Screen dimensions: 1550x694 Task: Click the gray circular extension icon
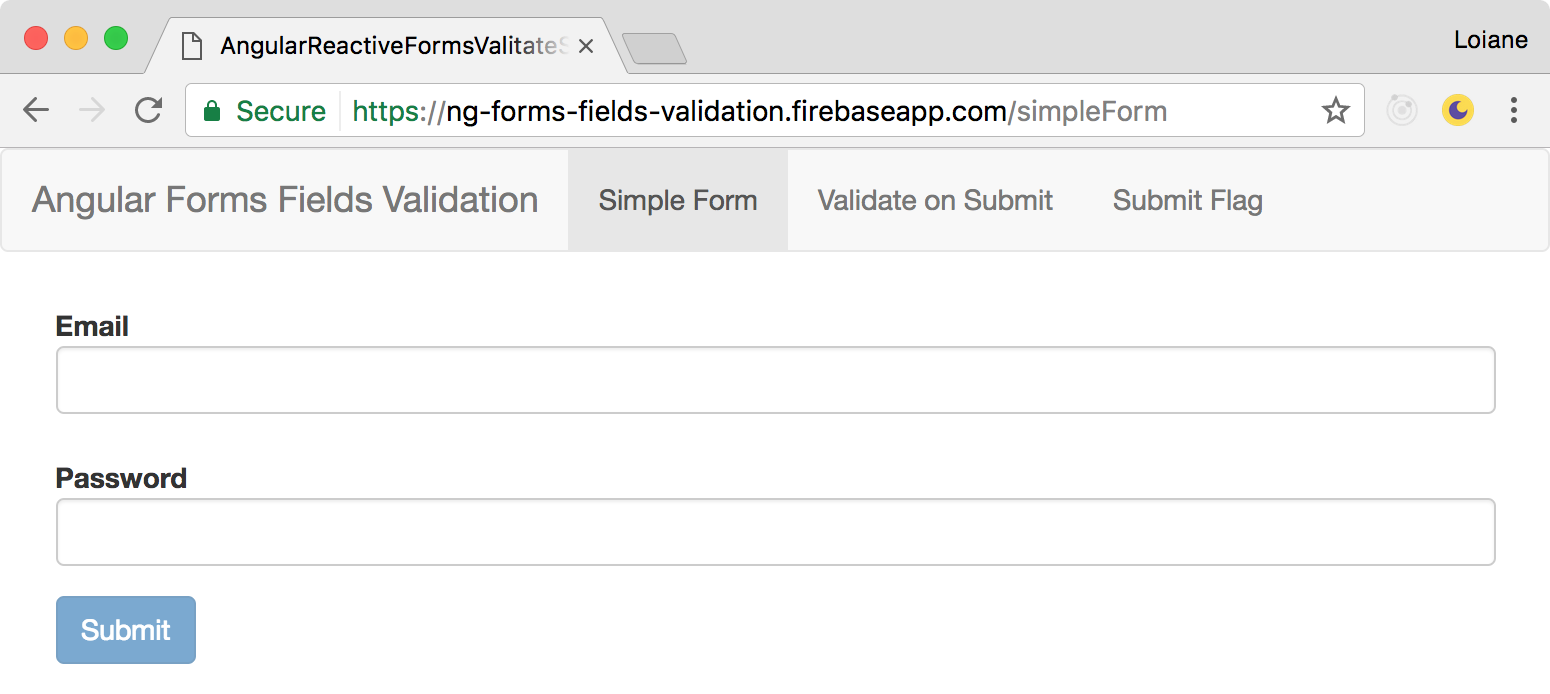click(x=1402, y=110)
